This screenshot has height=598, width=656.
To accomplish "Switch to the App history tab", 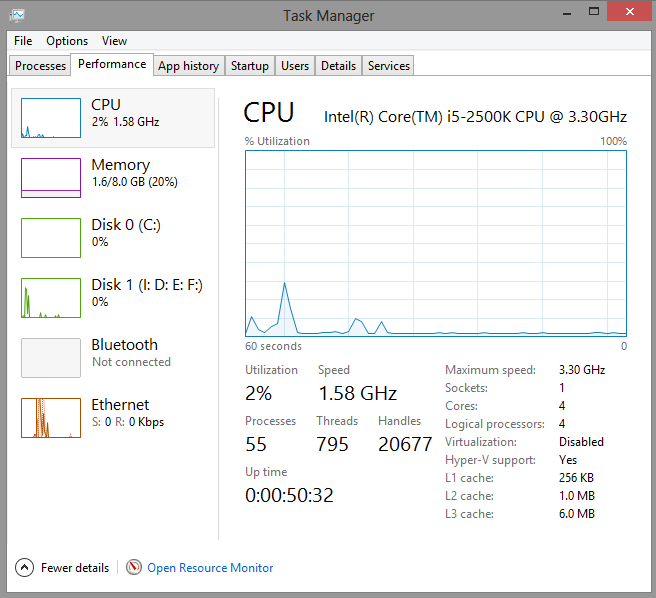I will point(189,66).
